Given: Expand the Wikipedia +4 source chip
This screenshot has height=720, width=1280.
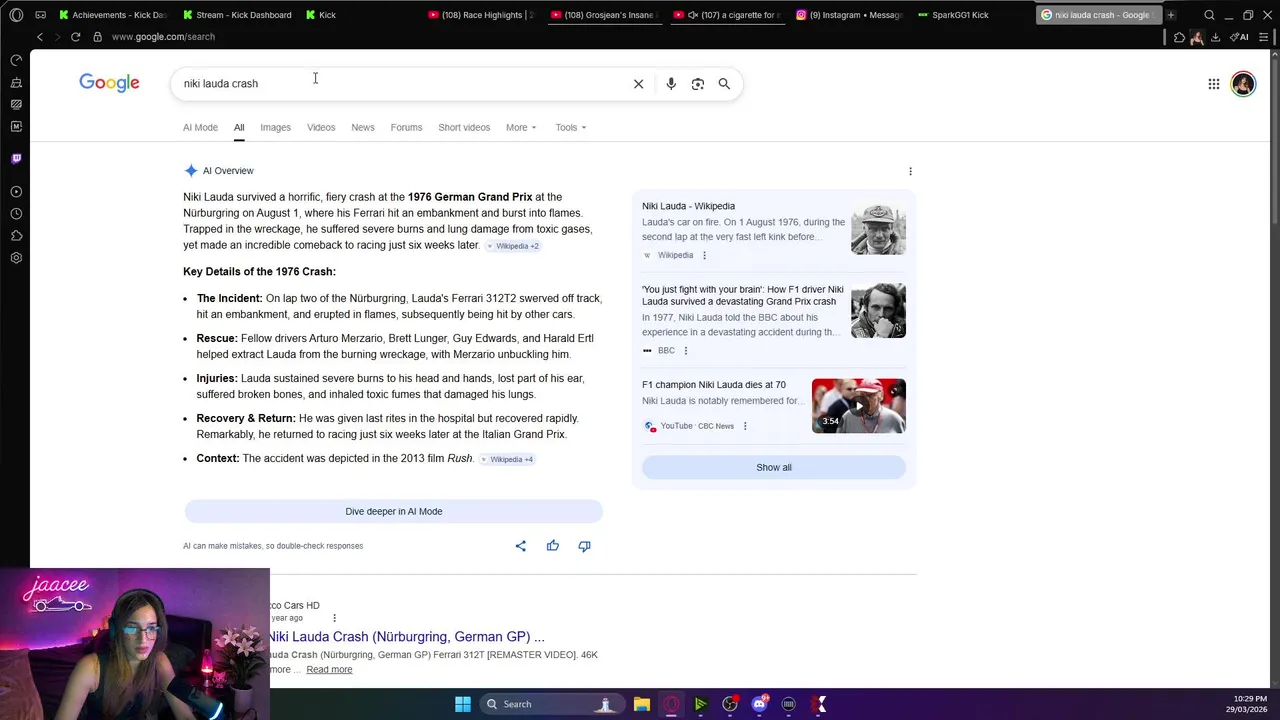Looking at the screenshot, I should 506,459.
